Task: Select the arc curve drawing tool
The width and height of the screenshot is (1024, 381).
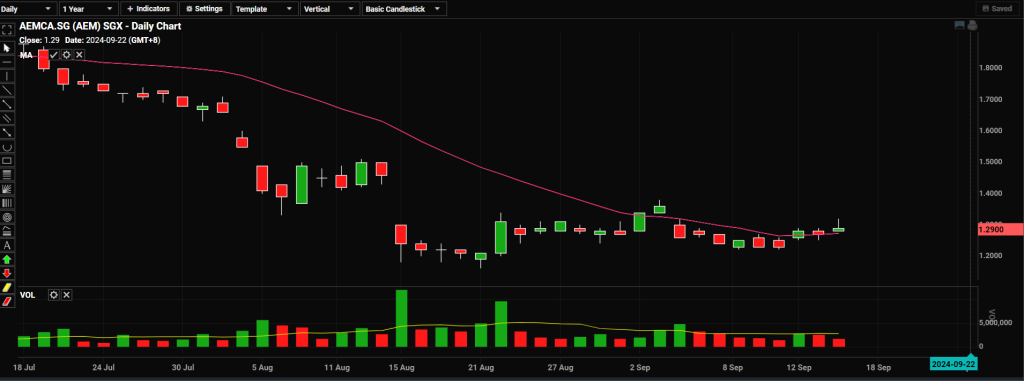Action: [7, 146]
